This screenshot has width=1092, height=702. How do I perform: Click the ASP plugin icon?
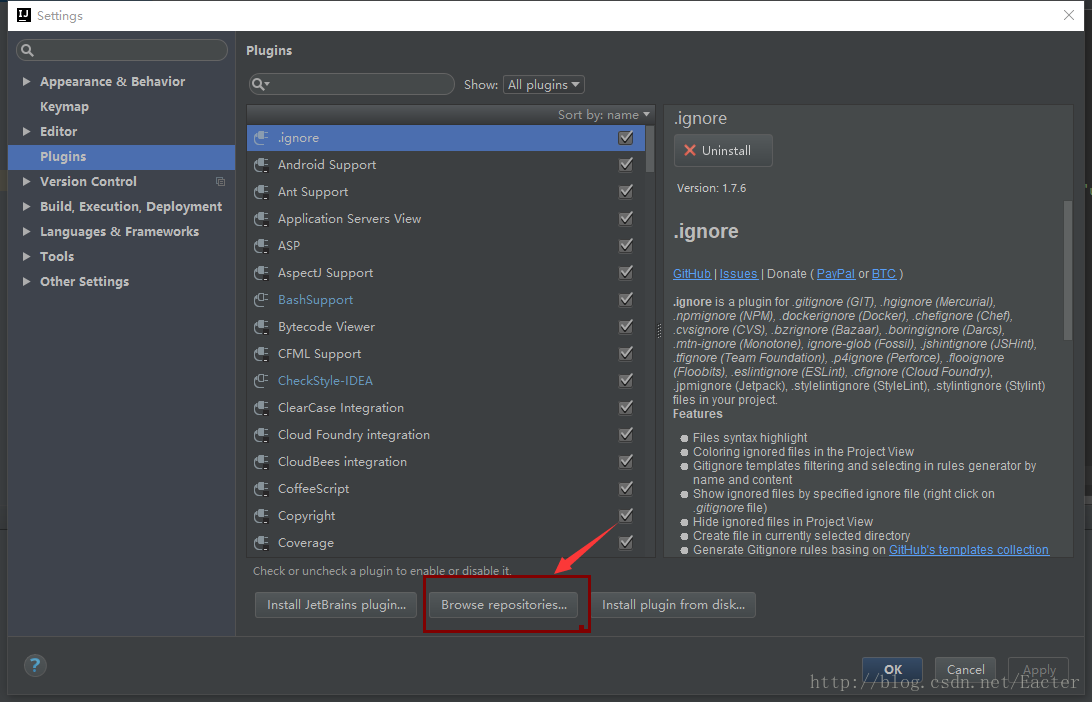(261, 246)
